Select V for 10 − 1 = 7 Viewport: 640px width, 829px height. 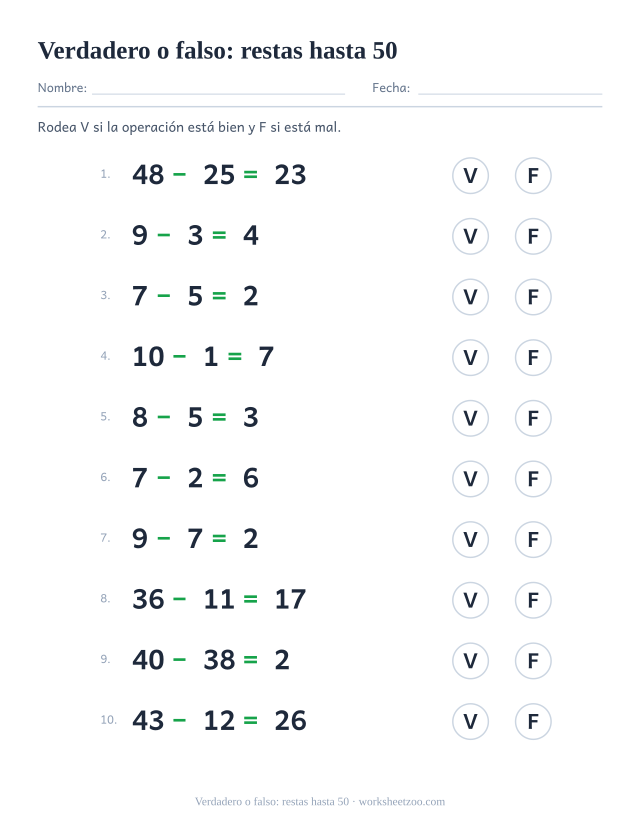pyautogui.click(x=470, y=357)
